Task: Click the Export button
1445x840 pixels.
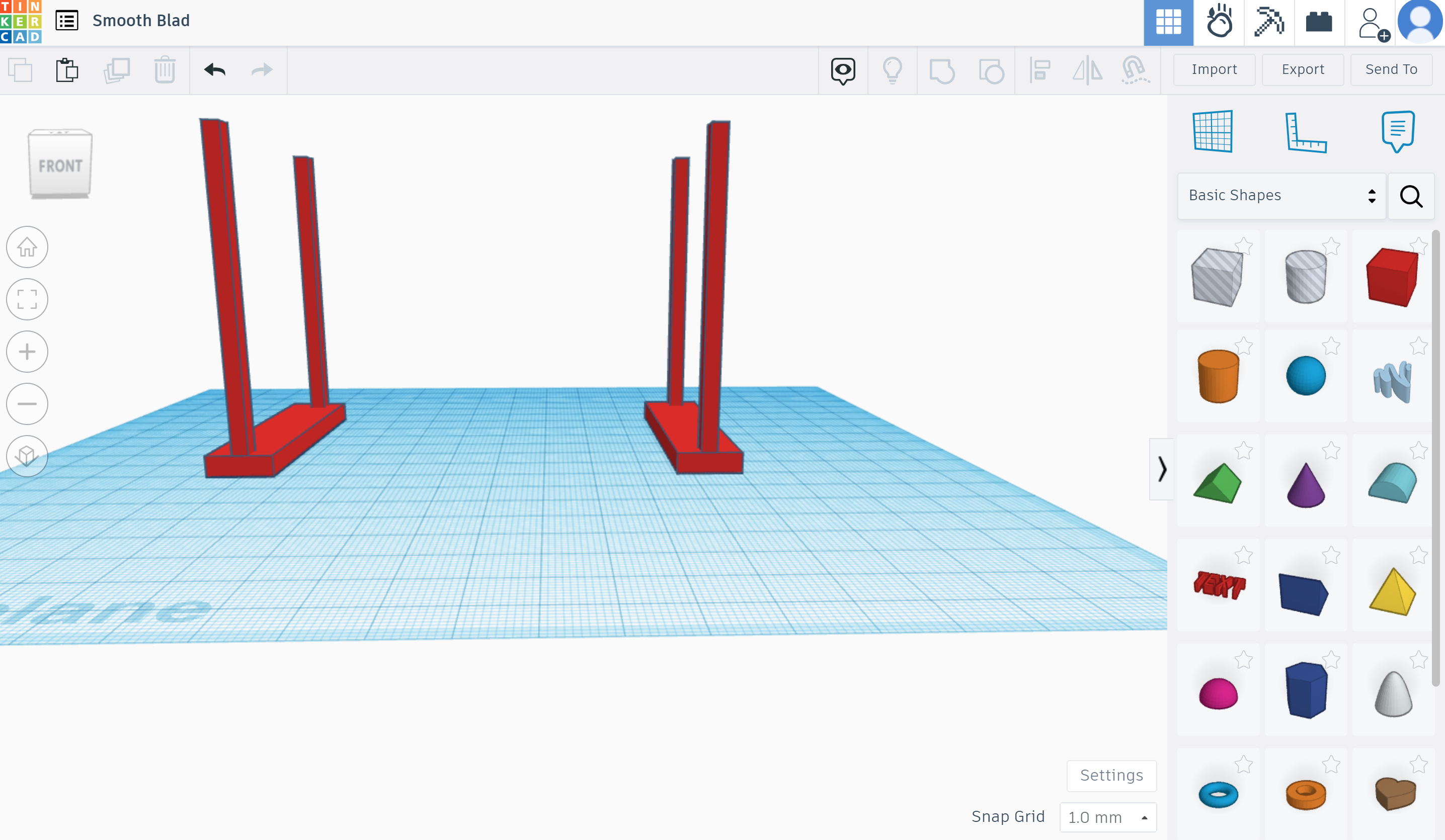Action: tap(1302, 69)
